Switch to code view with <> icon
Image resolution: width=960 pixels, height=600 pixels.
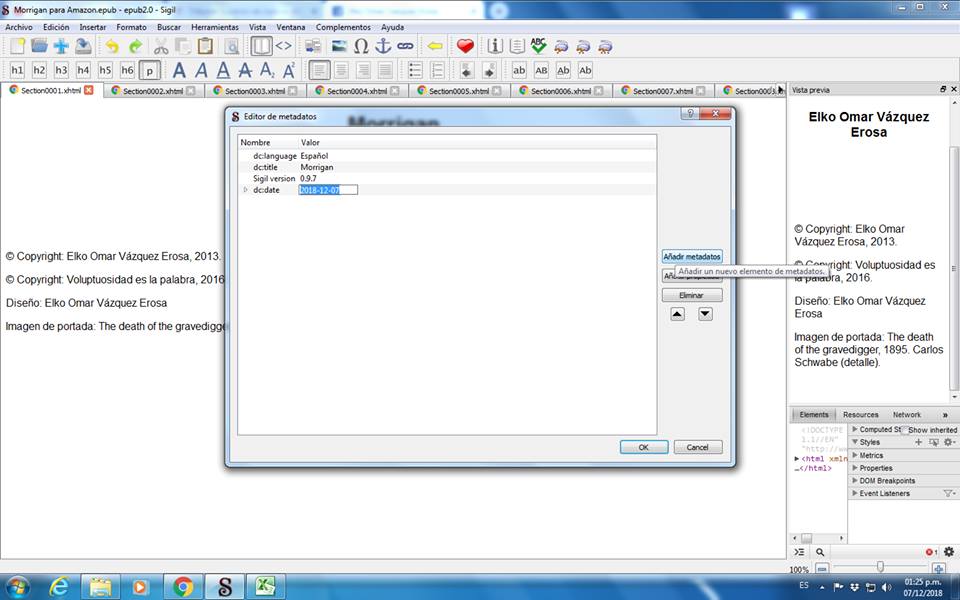pos(284,46)
